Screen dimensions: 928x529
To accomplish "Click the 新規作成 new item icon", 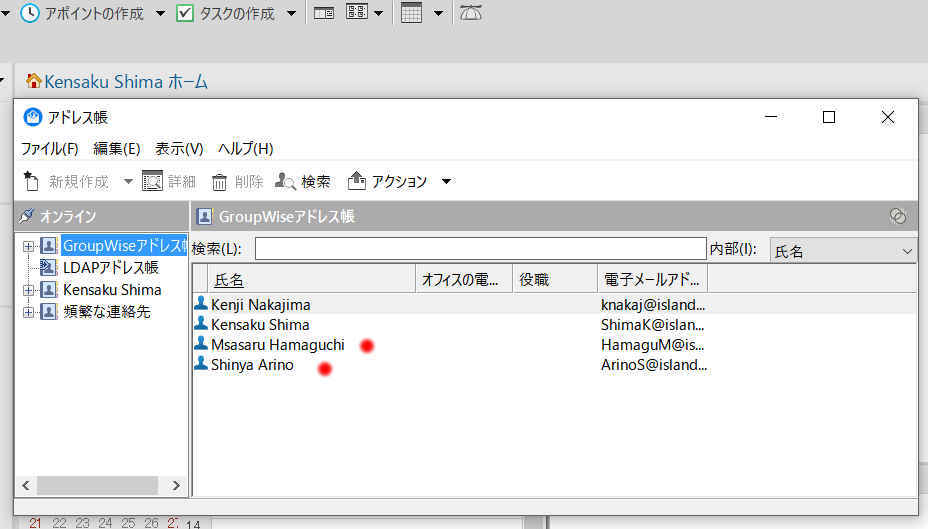I will click(x=31, y=181).
